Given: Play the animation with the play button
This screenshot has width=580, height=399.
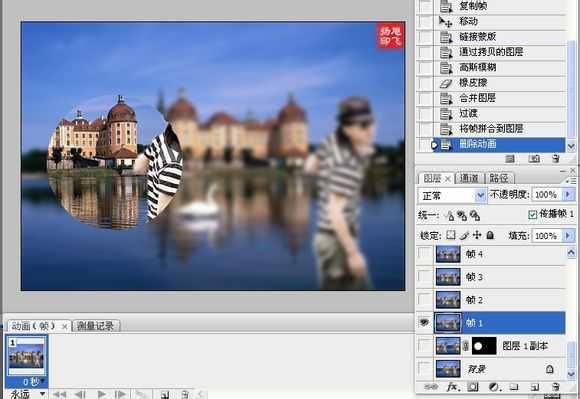Looking at the screenshot, I should (101, 395).
